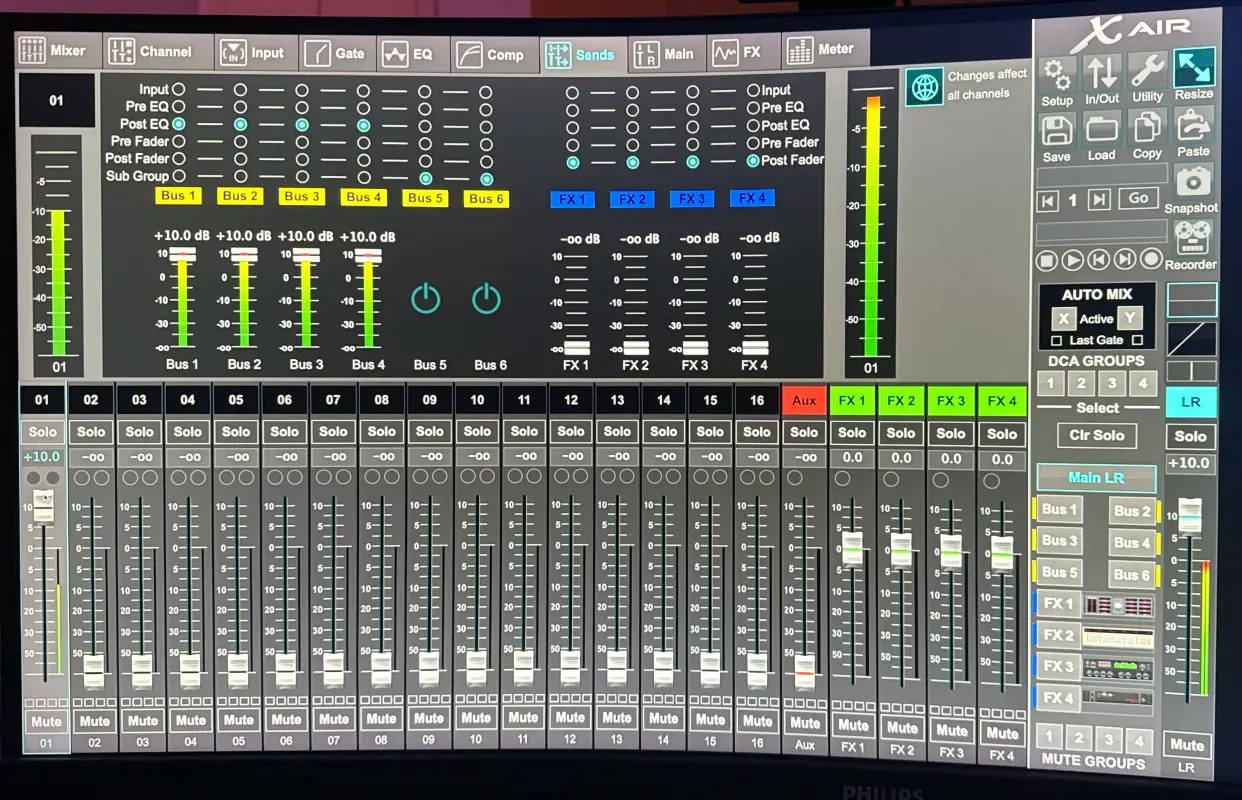This screenshot has height=800, width=1242.
Task: Select the red Aux channel header
Action: (804, 400)
